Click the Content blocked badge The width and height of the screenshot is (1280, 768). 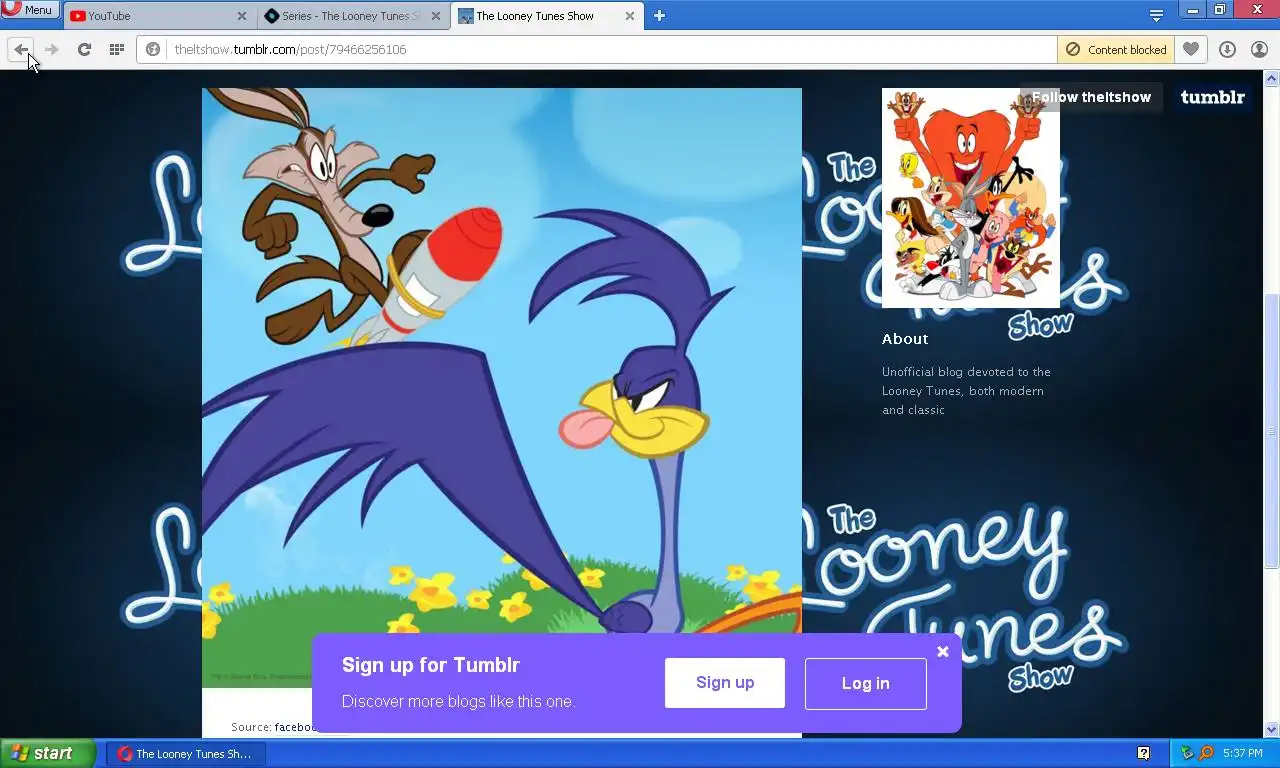(1116, 49)
